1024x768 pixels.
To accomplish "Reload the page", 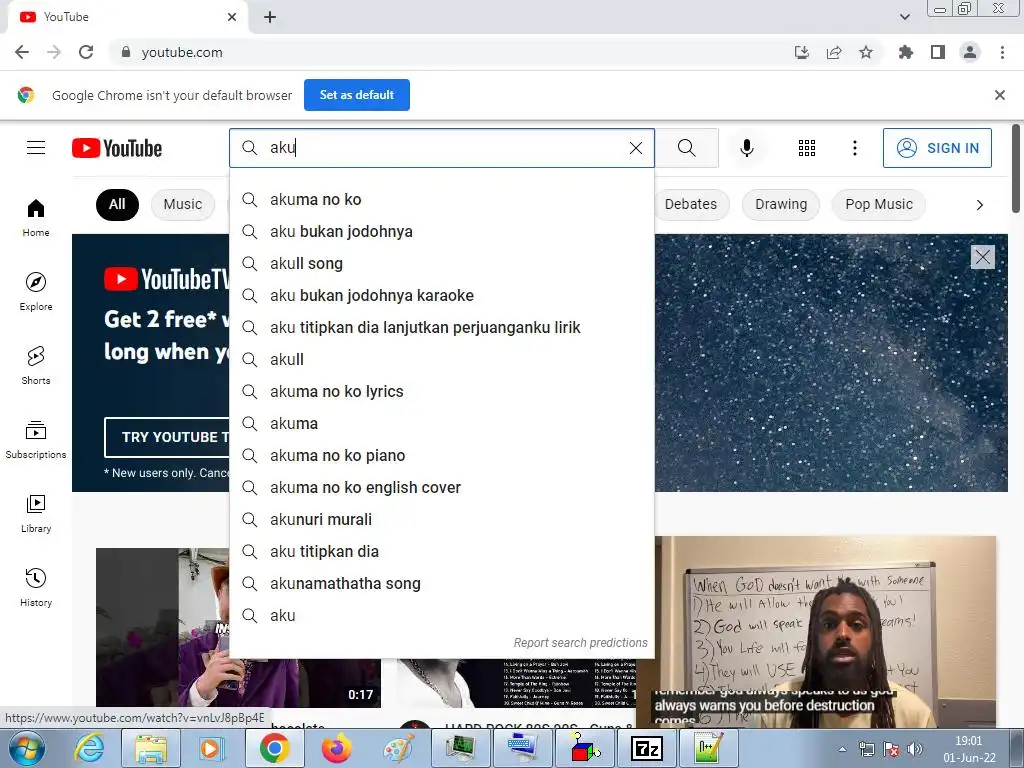I will coord(86,52).
